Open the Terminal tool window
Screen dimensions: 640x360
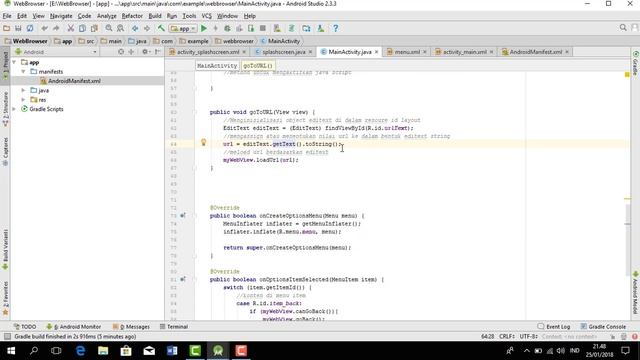point(174,327)
